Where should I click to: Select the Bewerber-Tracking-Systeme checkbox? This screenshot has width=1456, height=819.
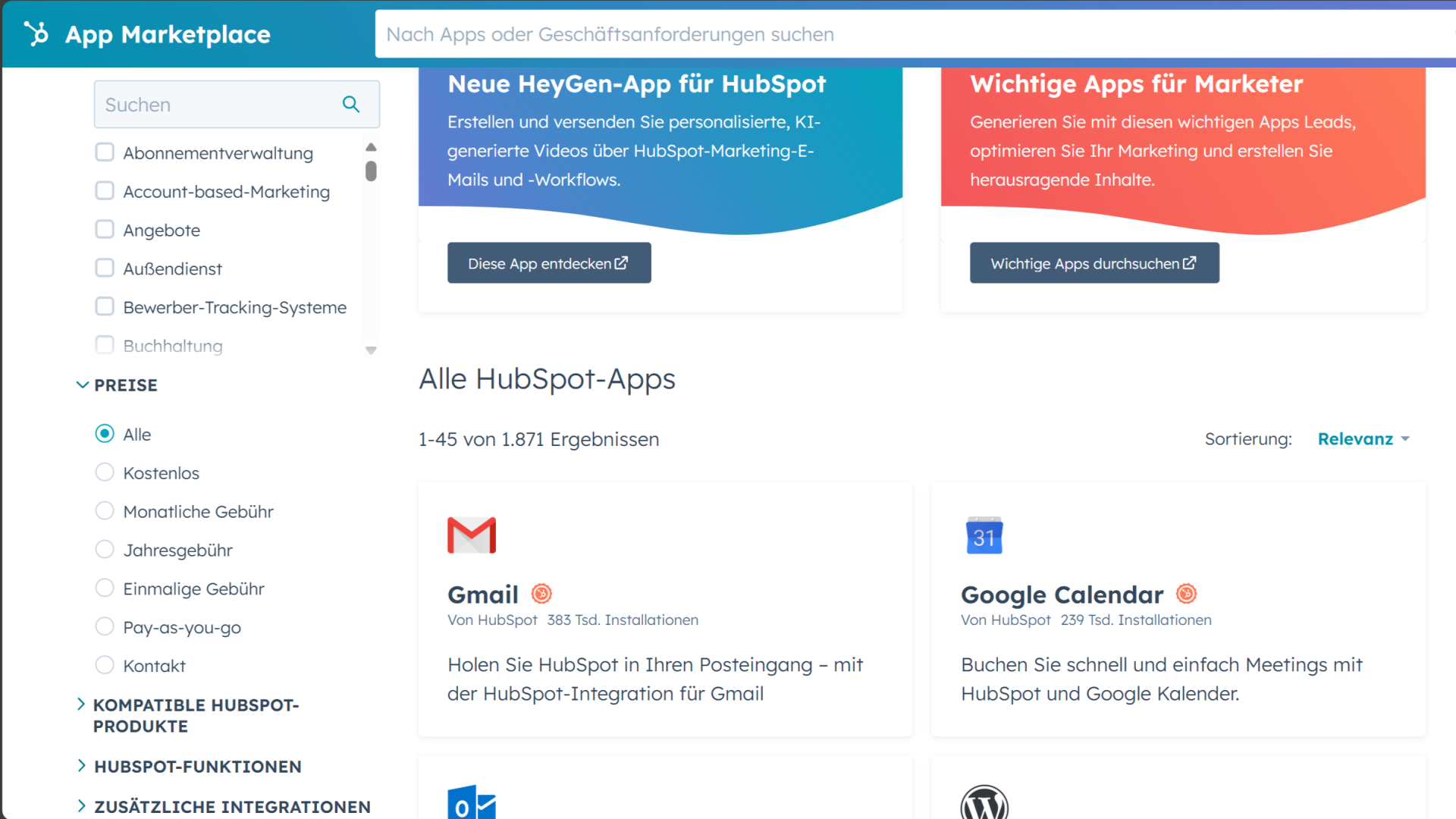coord(105,307)
